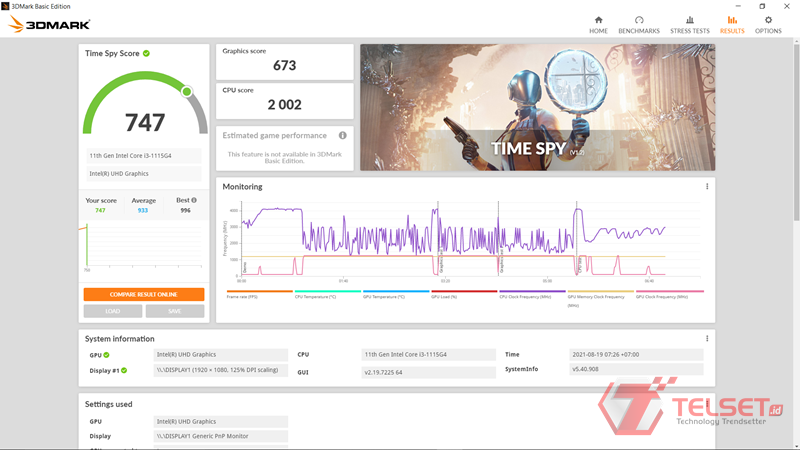This screenshot has width=800, height=450.
Task: Click the Time Spy banner image
Action: pos(537,107)
